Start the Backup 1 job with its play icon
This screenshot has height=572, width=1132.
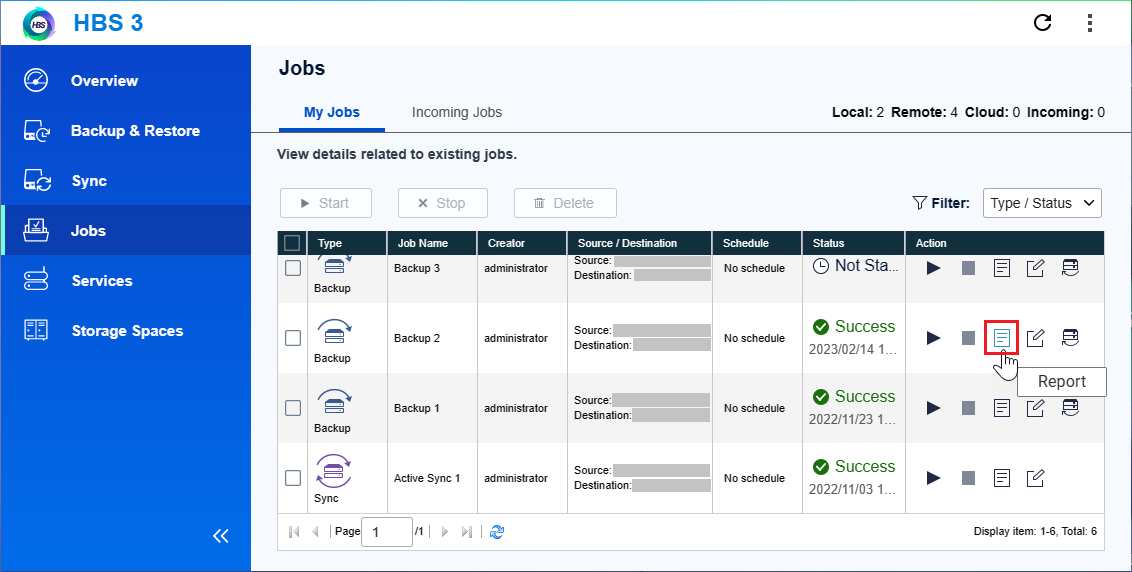pos(933,408)
